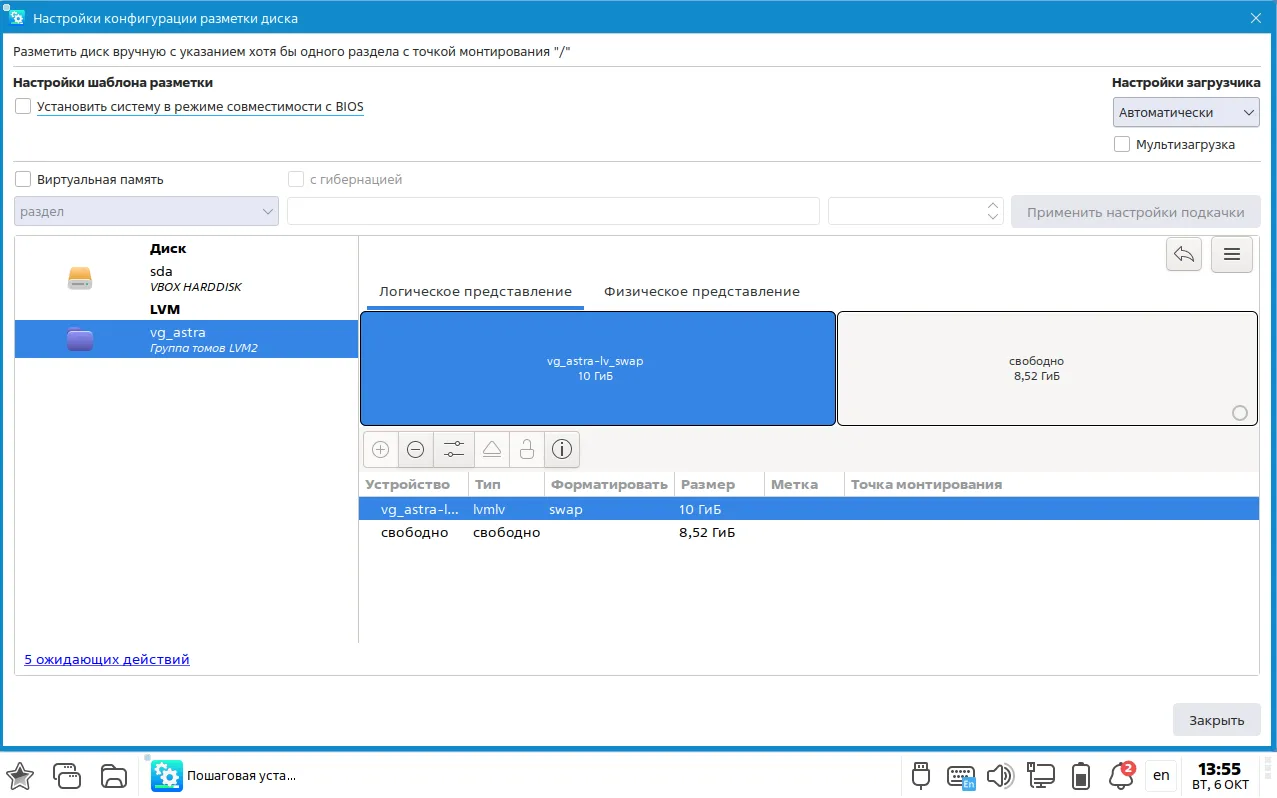Image resolution: width=1277 pixels, height=798 pixels.
Task: Open the bootloader Автоматически dropdown
Action: pos(1186,113)
